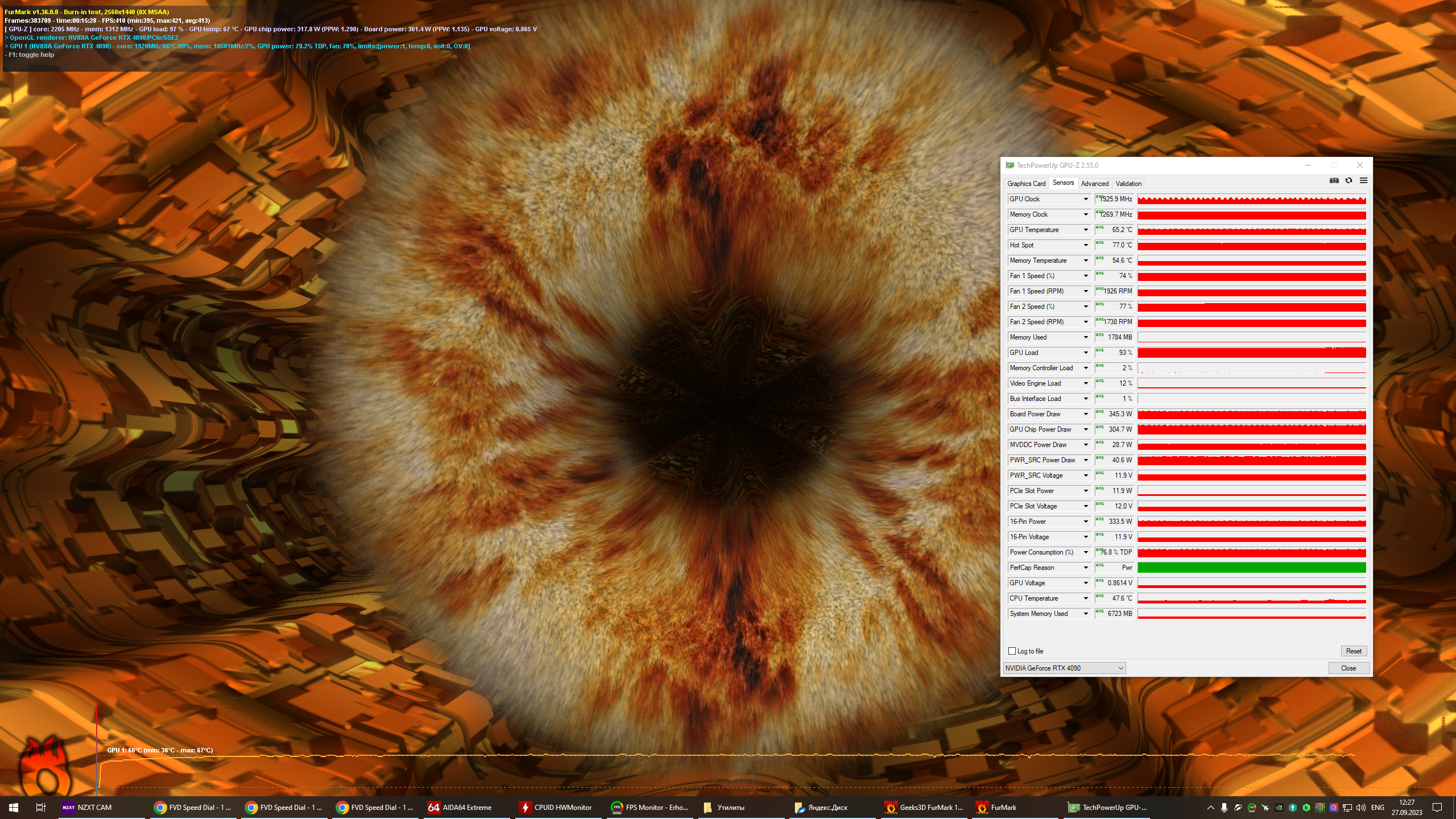Open the NVIDIA GeForce RTX 4090 device selector
The image size is (1456, 819).
click(1064, 668)
